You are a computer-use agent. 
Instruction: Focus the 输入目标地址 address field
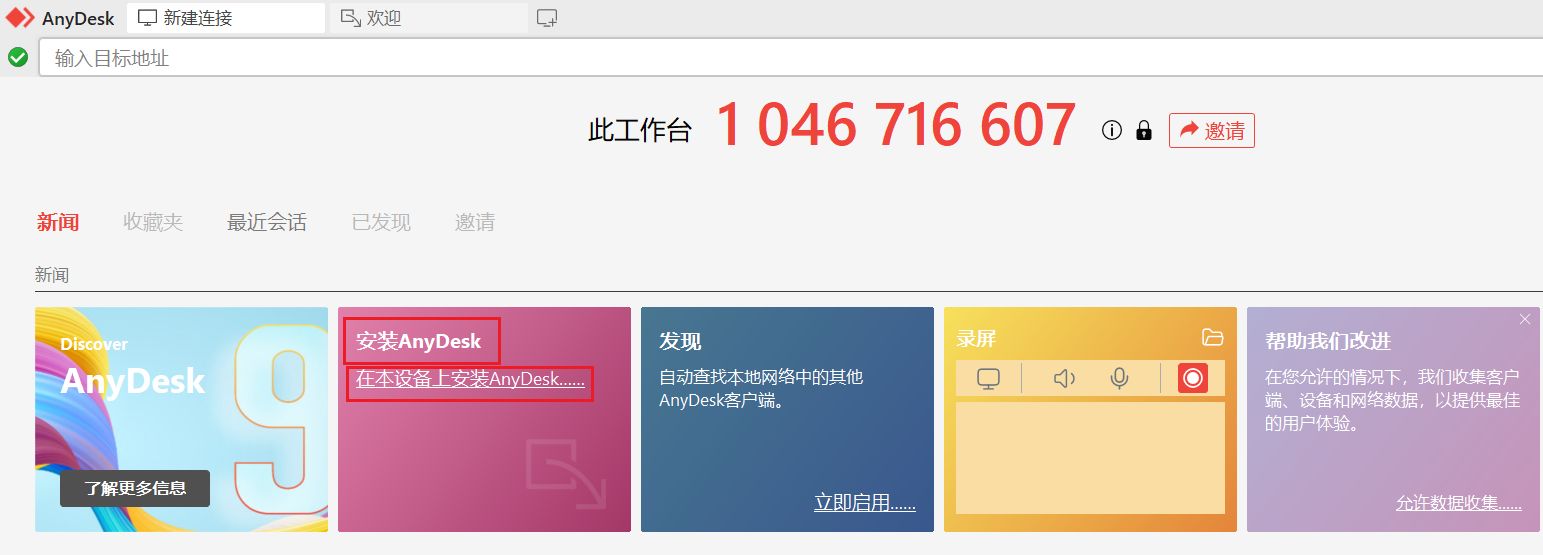(790, 58)
